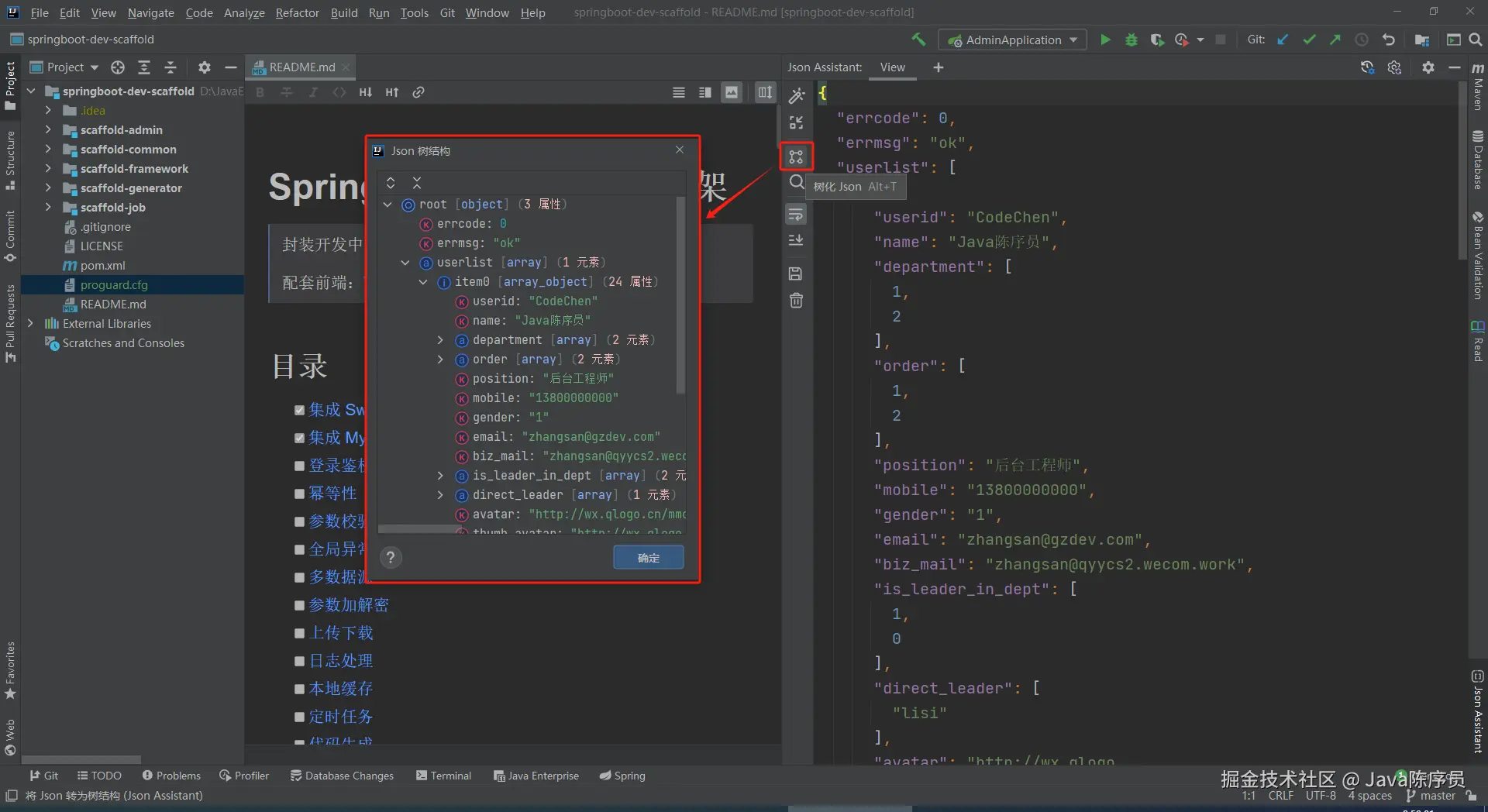This screenshot has width=1488, height=812.
Task: Check the 上传下载 checkbox
Action: point(299,633)
